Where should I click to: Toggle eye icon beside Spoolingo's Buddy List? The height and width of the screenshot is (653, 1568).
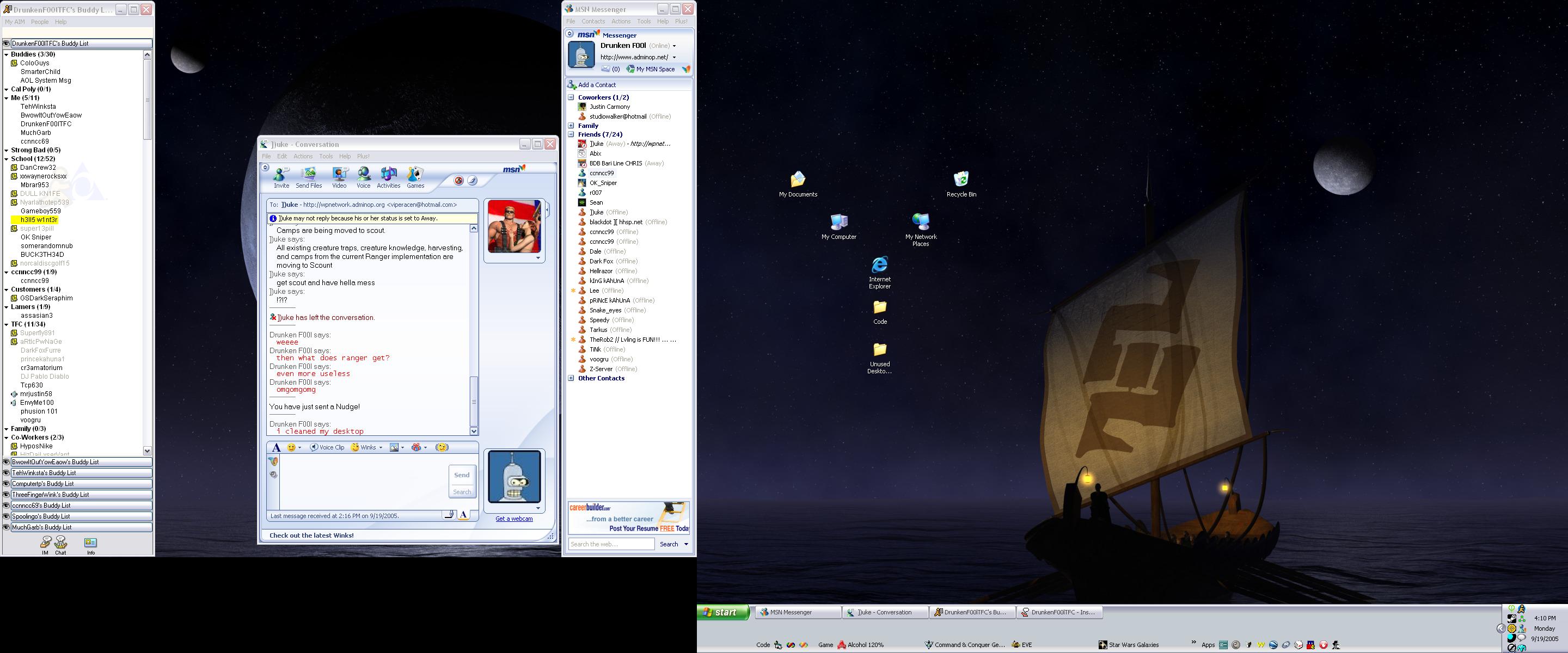(7, 516)
